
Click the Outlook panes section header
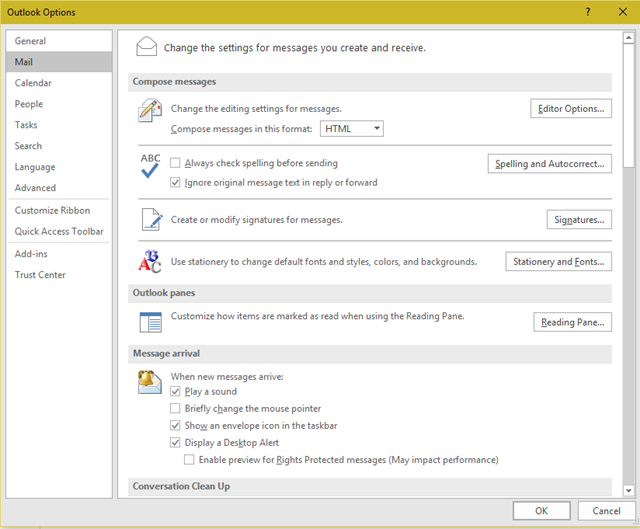[370, 293]
